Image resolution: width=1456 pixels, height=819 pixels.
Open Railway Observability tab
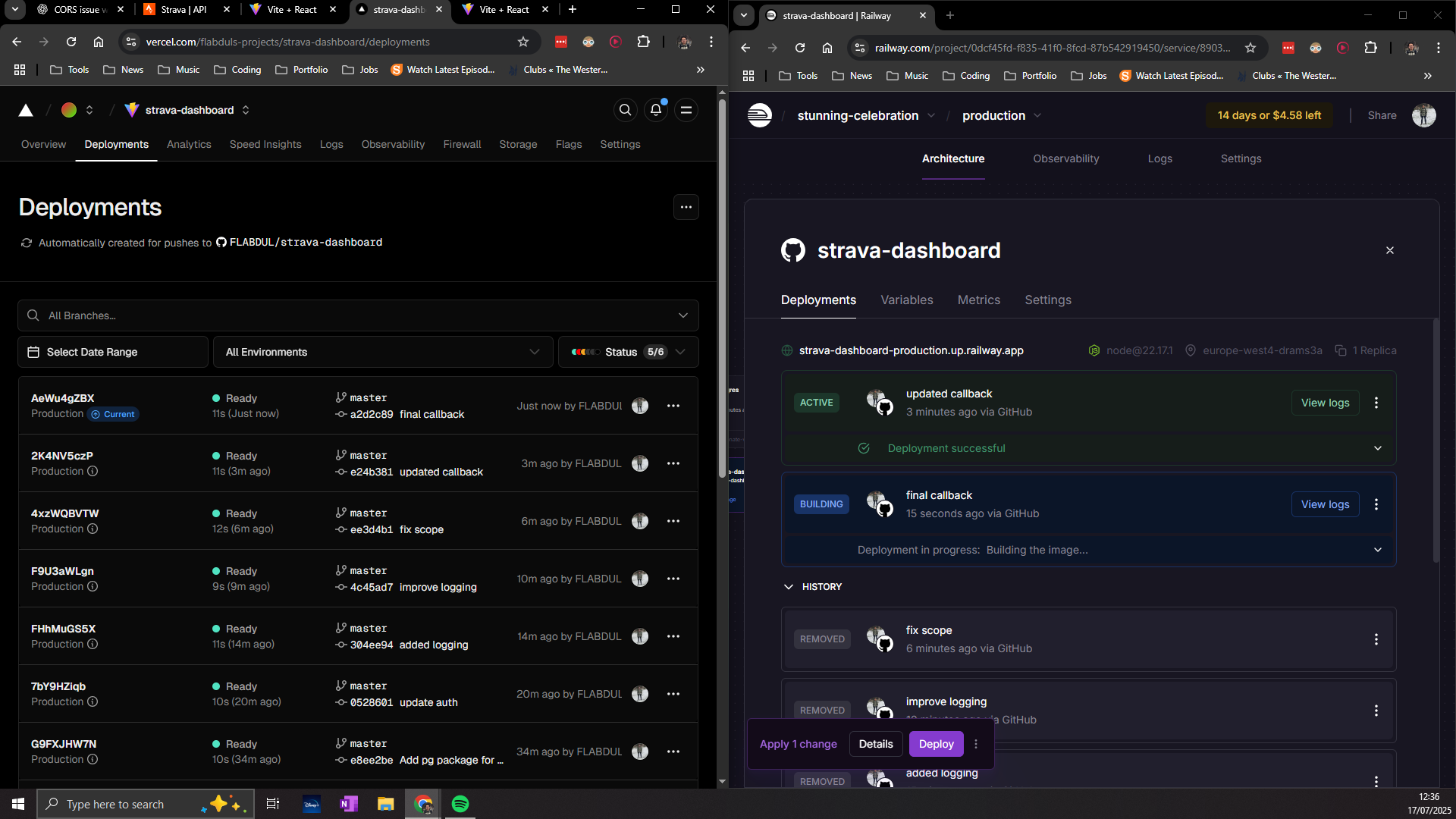[1065, 158]
